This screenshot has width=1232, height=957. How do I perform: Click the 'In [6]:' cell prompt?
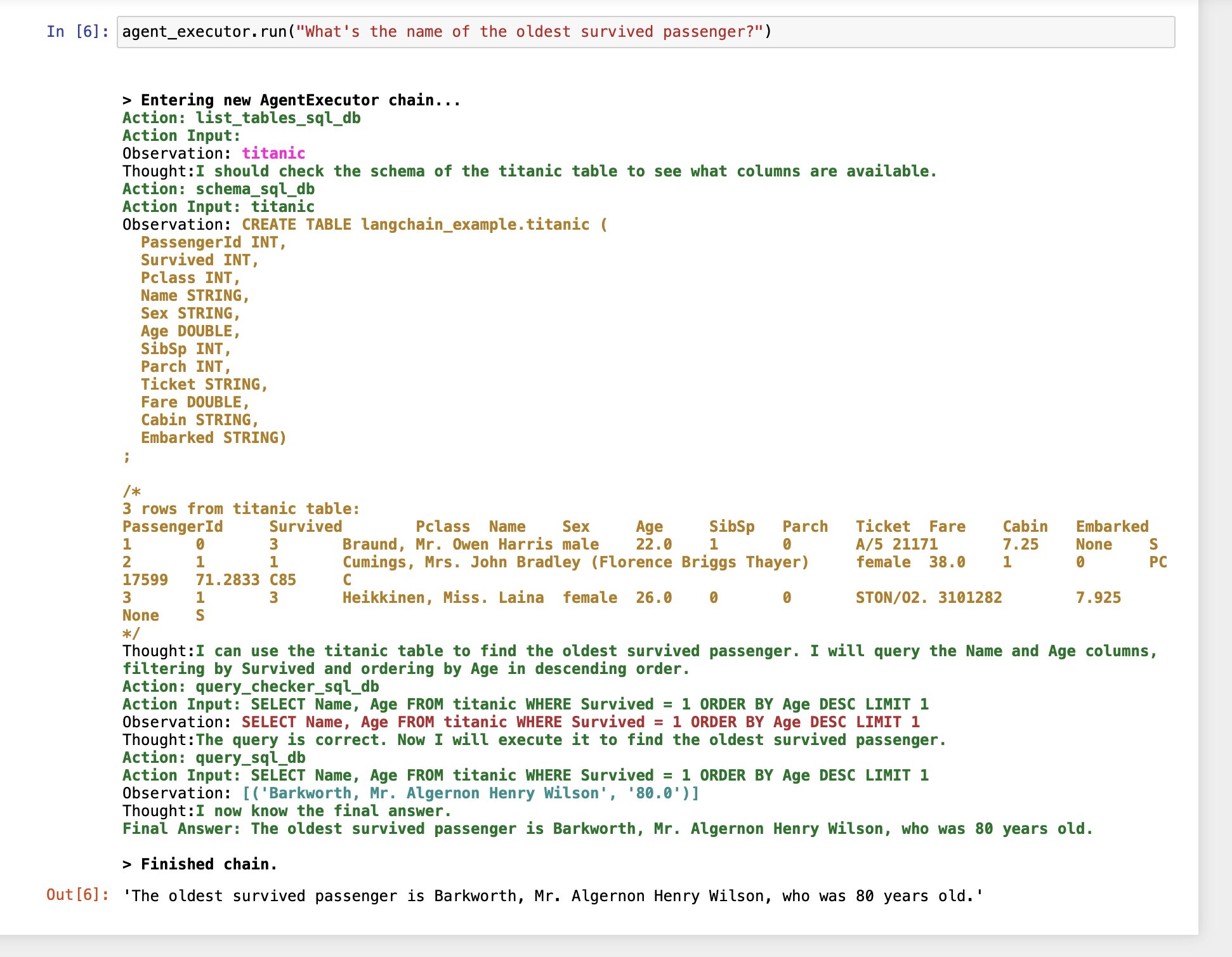(77, 32)
